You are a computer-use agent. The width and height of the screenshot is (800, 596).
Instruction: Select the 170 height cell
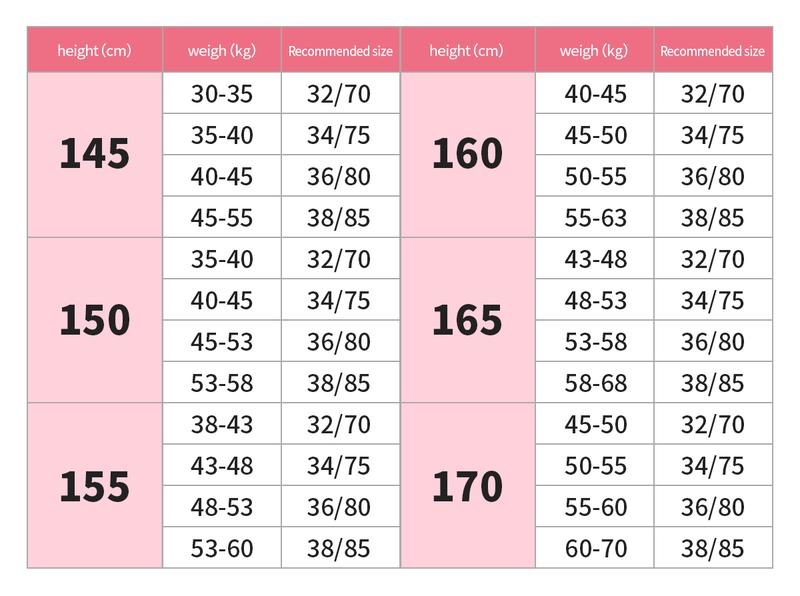pyautogui.click(x=468, y=485)
